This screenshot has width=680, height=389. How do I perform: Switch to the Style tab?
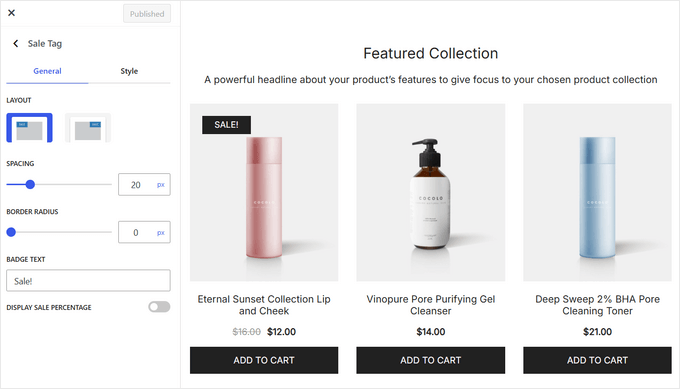tap(129, 71)
